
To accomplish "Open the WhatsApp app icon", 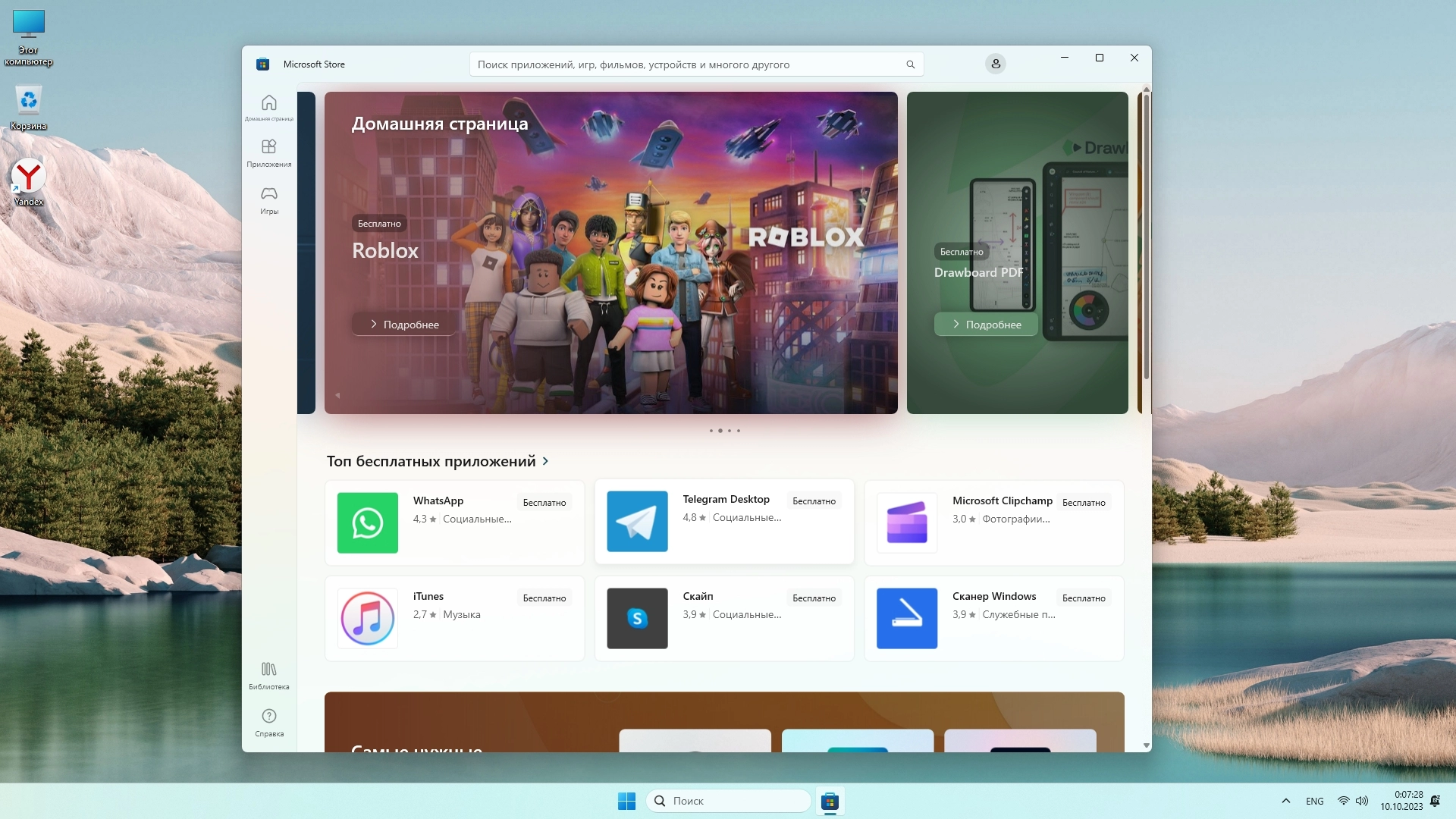I will click(x=367, y=523).
